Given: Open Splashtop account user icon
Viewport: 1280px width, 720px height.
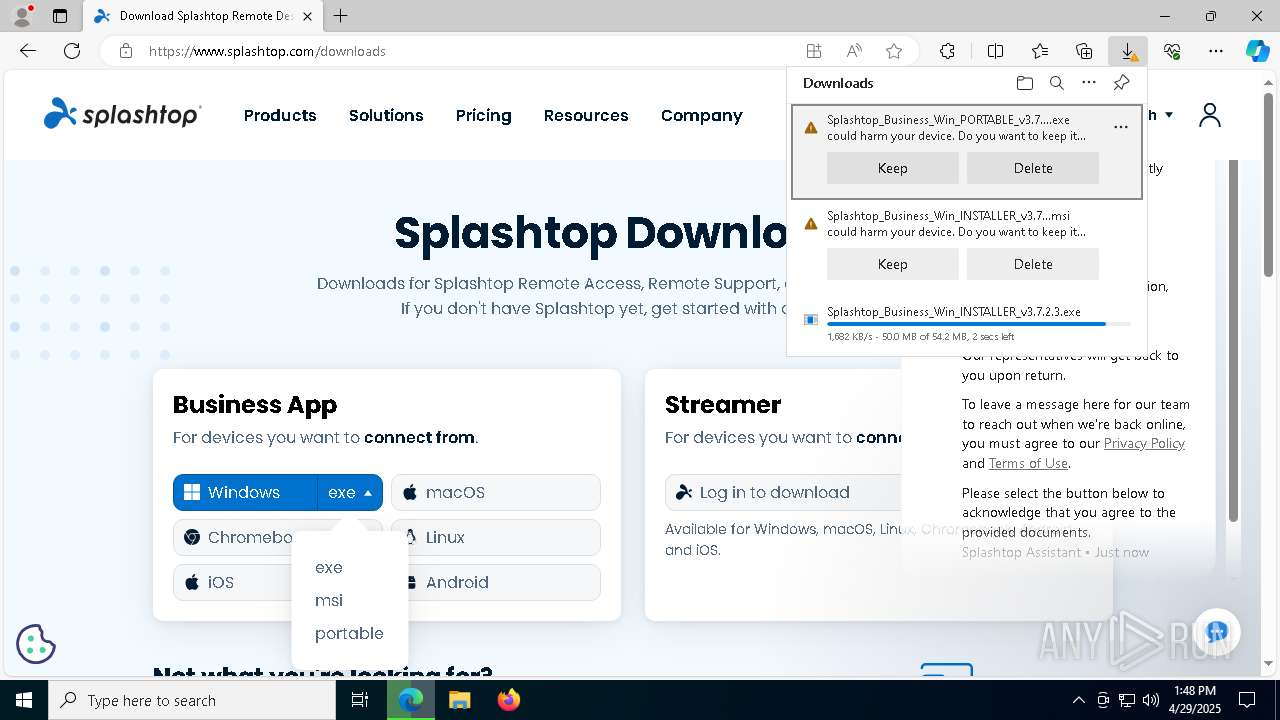Looking at the screenshot, I should pyautogui.click(x=1210, y=115).
